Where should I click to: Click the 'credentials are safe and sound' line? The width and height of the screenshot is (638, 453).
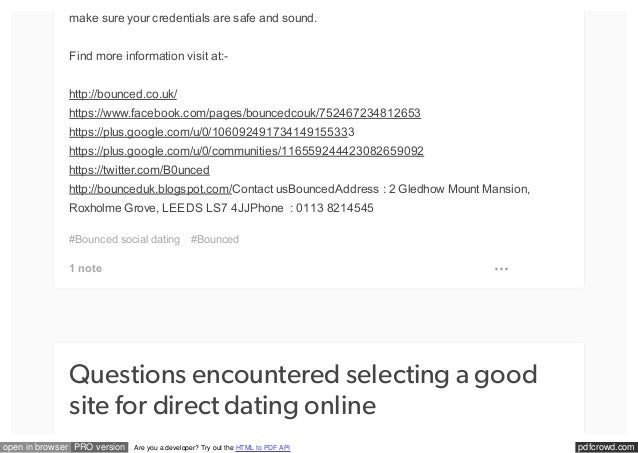pos(193,18)
